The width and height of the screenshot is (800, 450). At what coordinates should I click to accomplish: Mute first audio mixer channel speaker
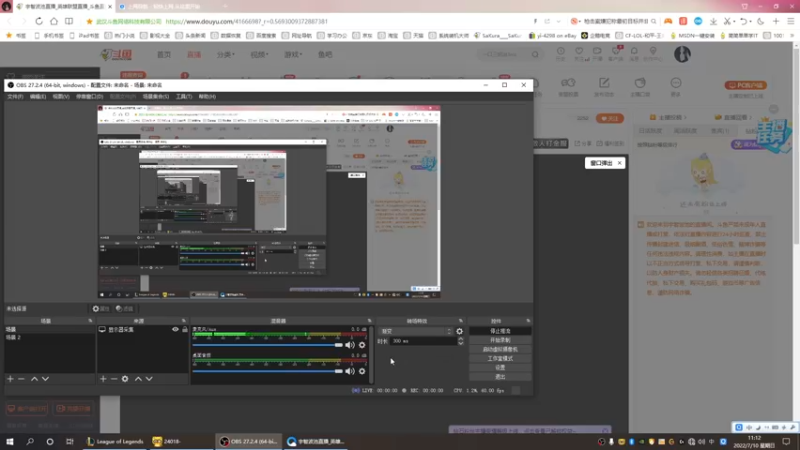(350, 345)
